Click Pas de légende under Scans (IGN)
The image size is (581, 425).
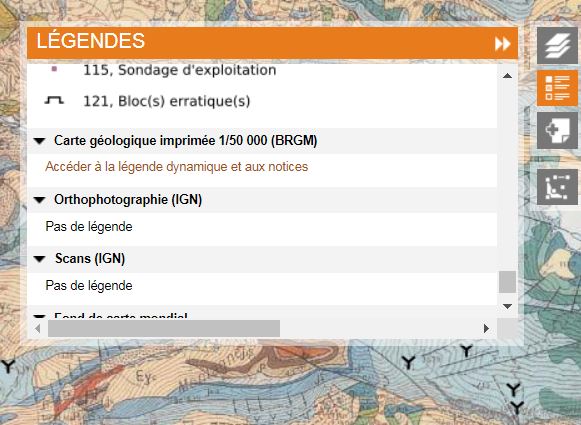click(89, 285)
